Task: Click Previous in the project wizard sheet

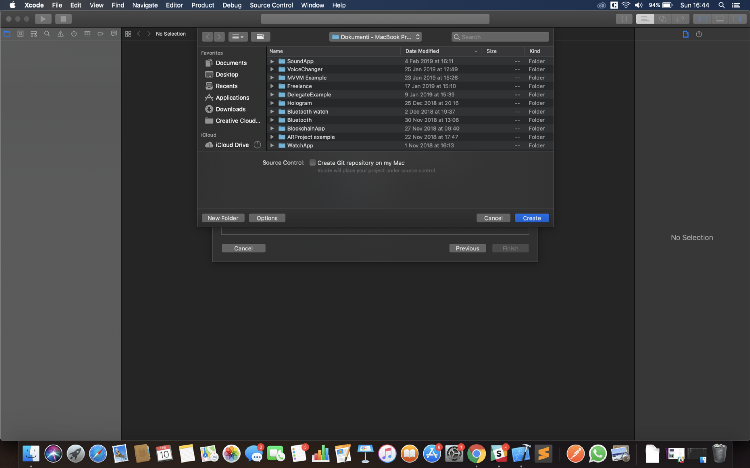Action: coord(467,248)
